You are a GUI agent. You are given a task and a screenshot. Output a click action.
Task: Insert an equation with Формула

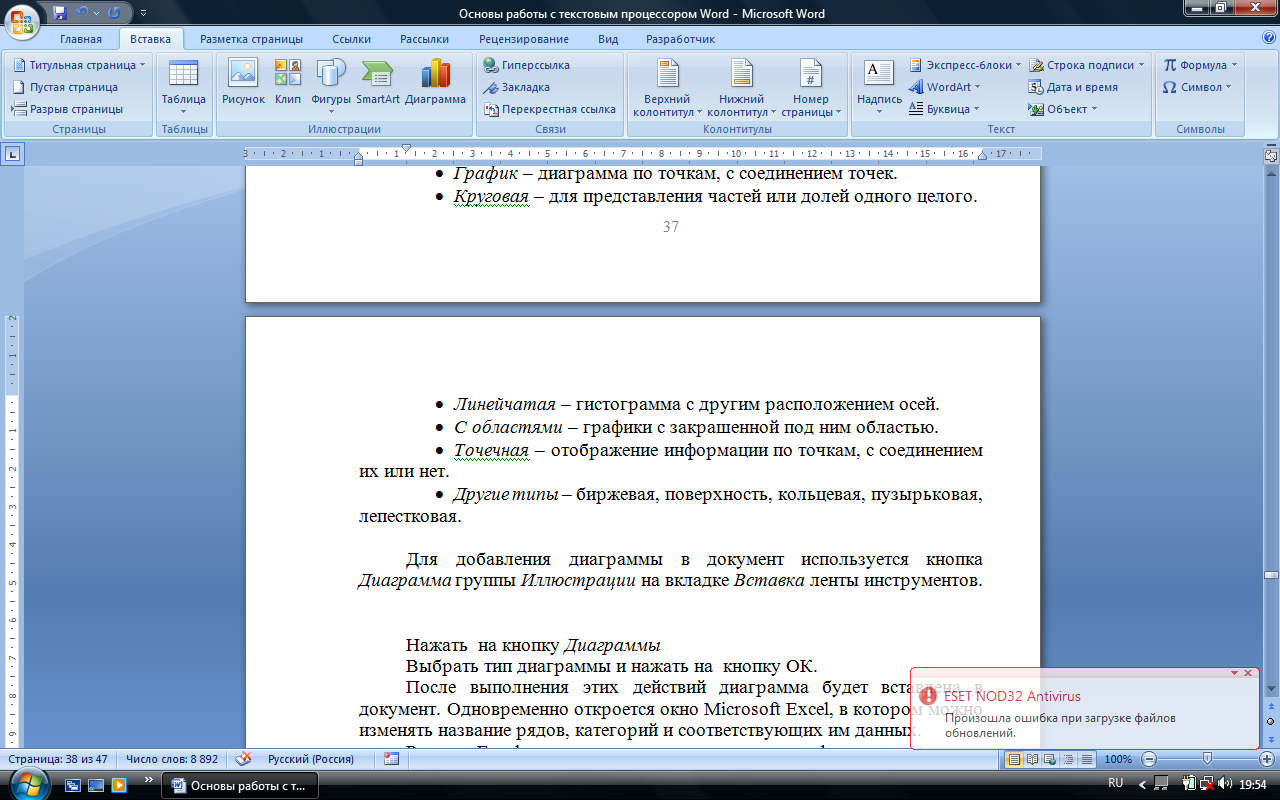pos(1200,65)
